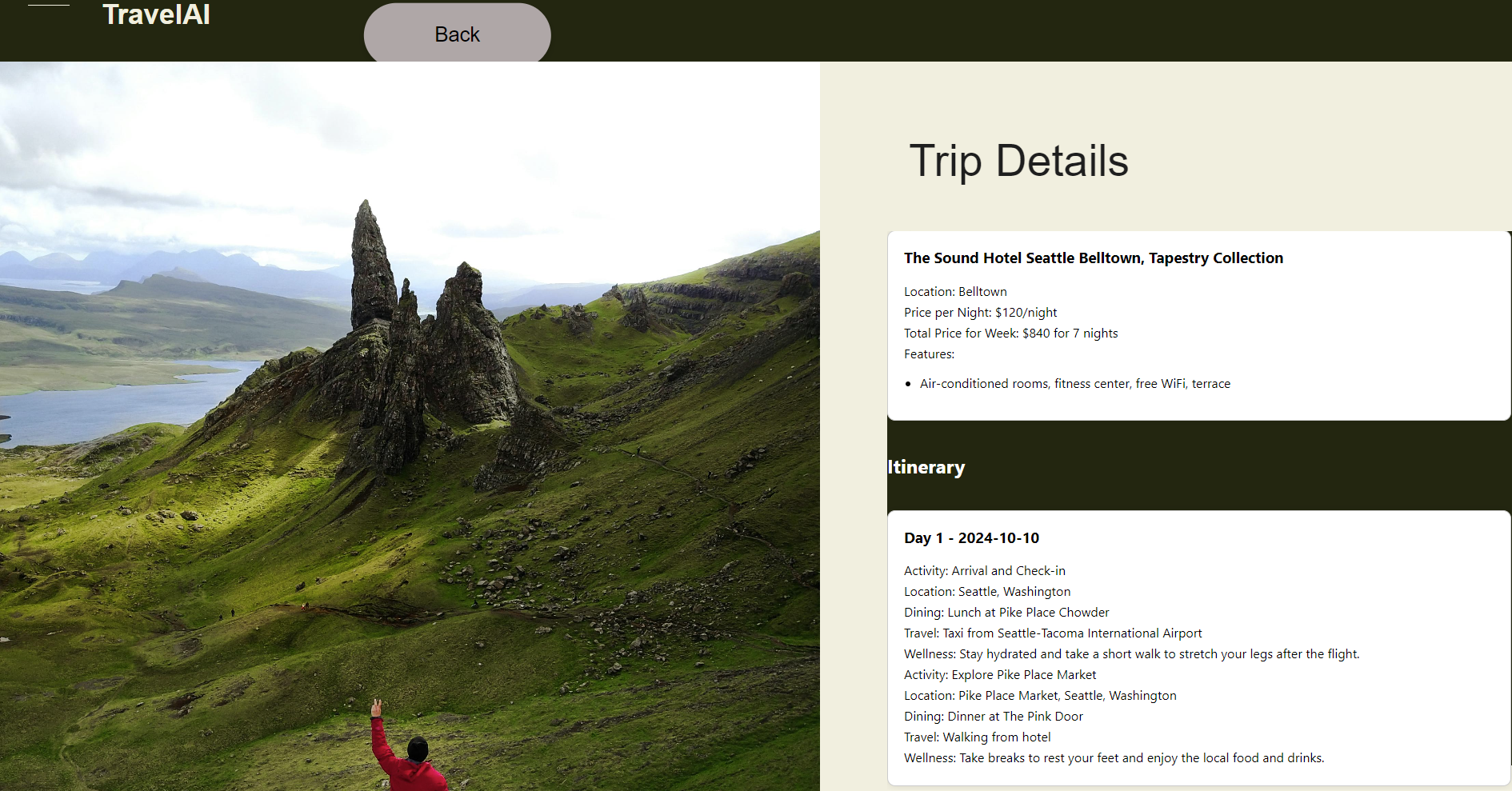The image size is (1512, 791).
Task: Click the Day 1 - 2024-10-10 heading
Action: coord(971,537)
